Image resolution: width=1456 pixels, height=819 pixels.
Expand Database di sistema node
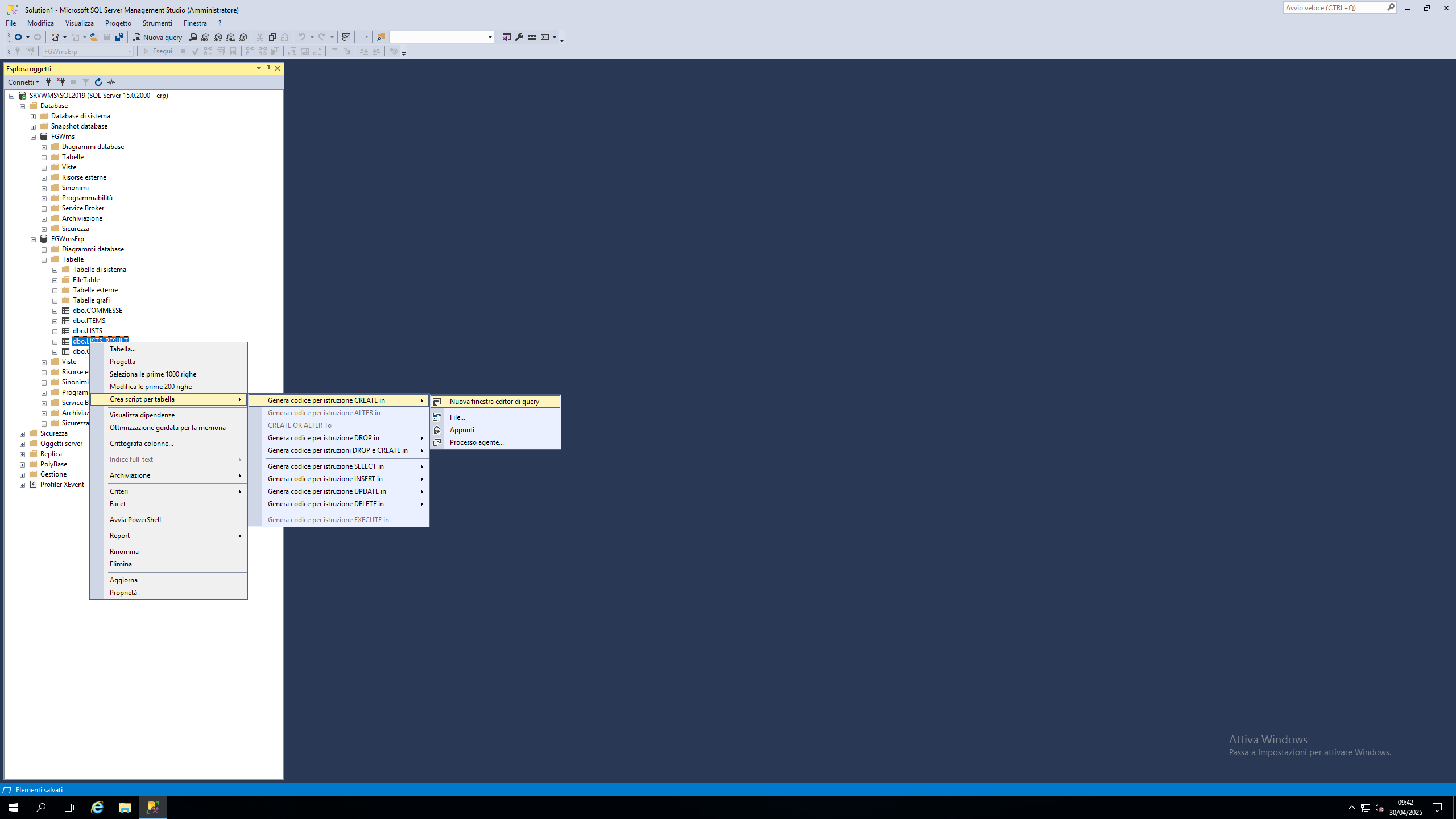click(34, 117)
